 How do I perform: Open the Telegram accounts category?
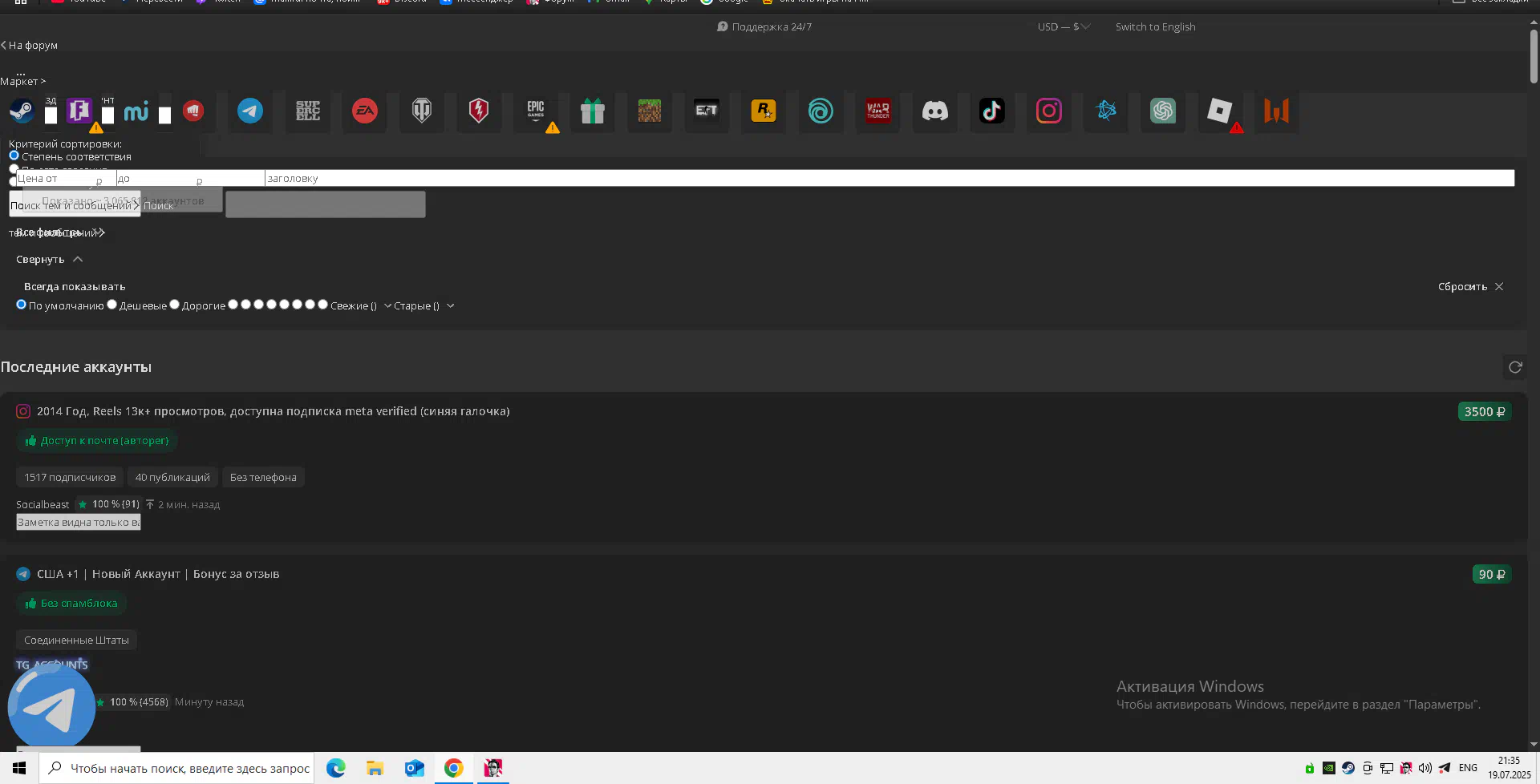click(x=250, y=111)
